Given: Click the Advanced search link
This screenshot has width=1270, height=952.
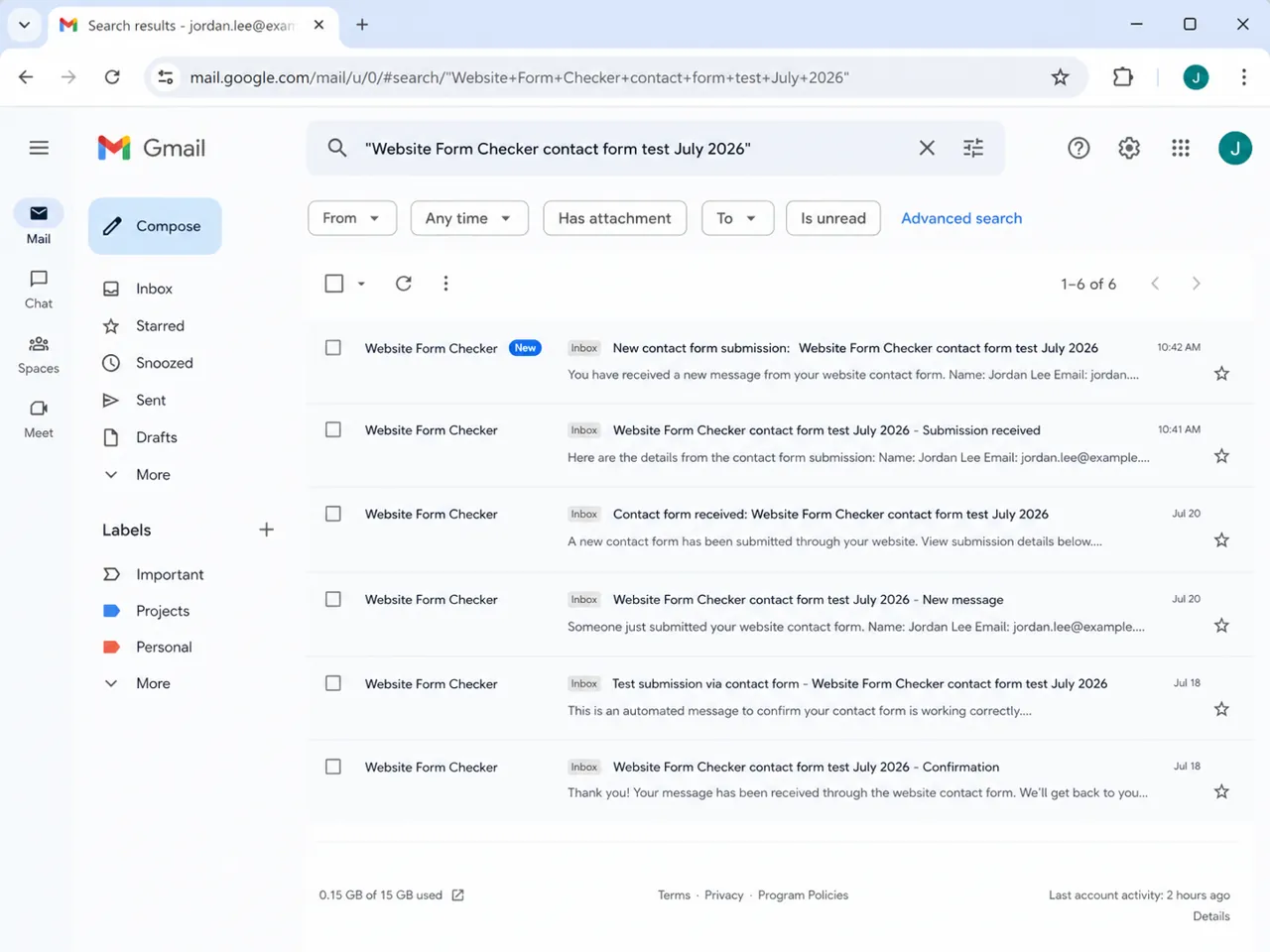Looking at the screenshot, I should (x=961, y=218).
